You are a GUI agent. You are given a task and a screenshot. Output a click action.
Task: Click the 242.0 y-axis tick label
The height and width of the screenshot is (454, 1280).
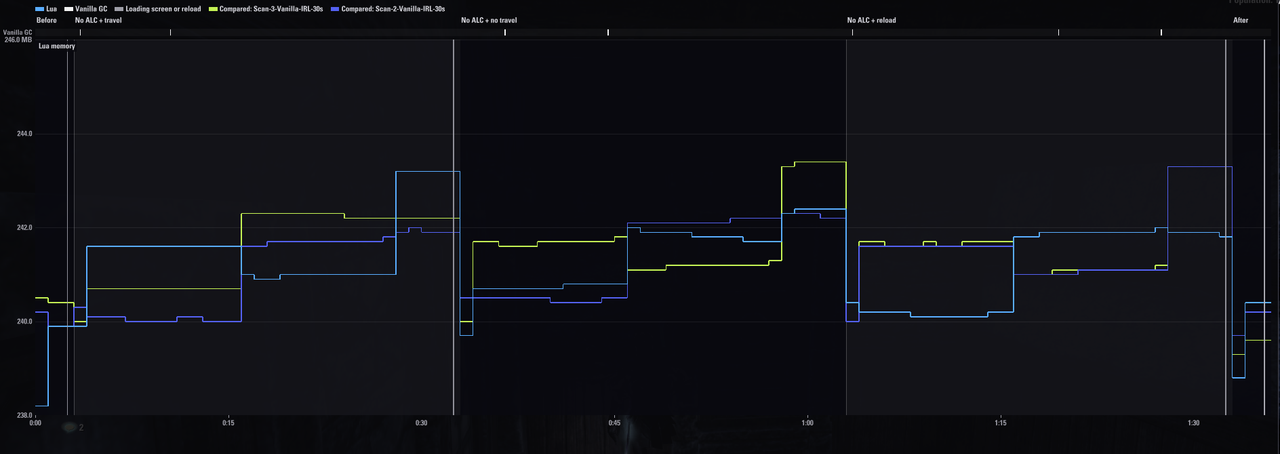pos(24,227)
